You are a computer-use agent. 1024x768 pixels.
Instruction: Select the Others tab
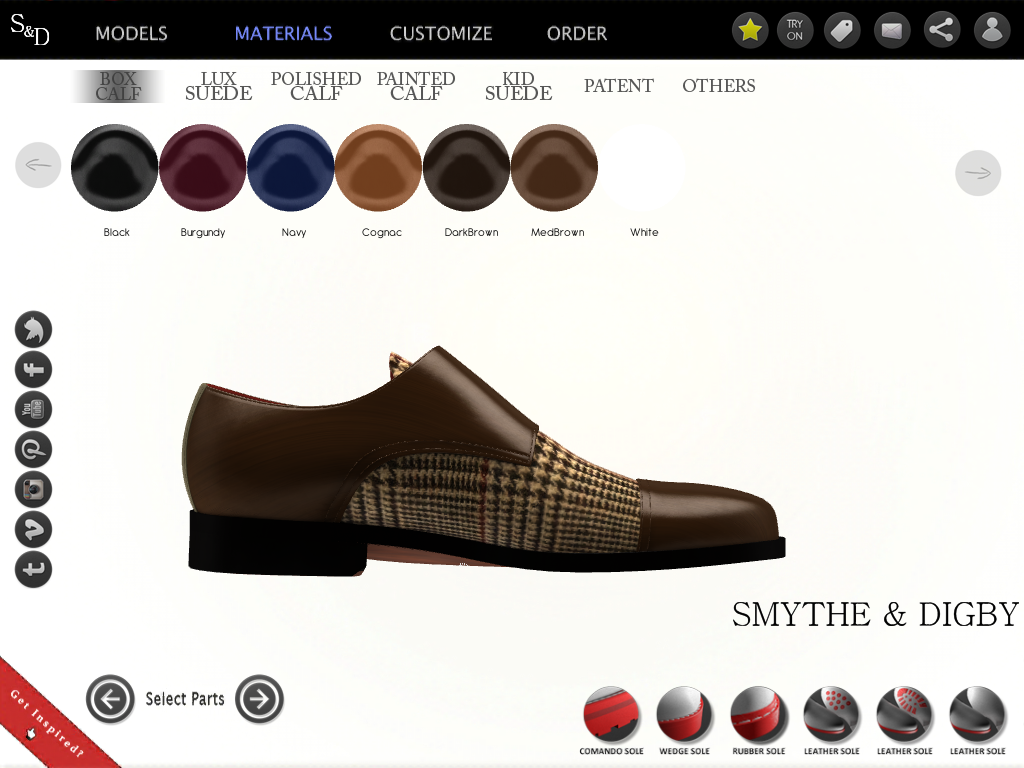(718, 86)
